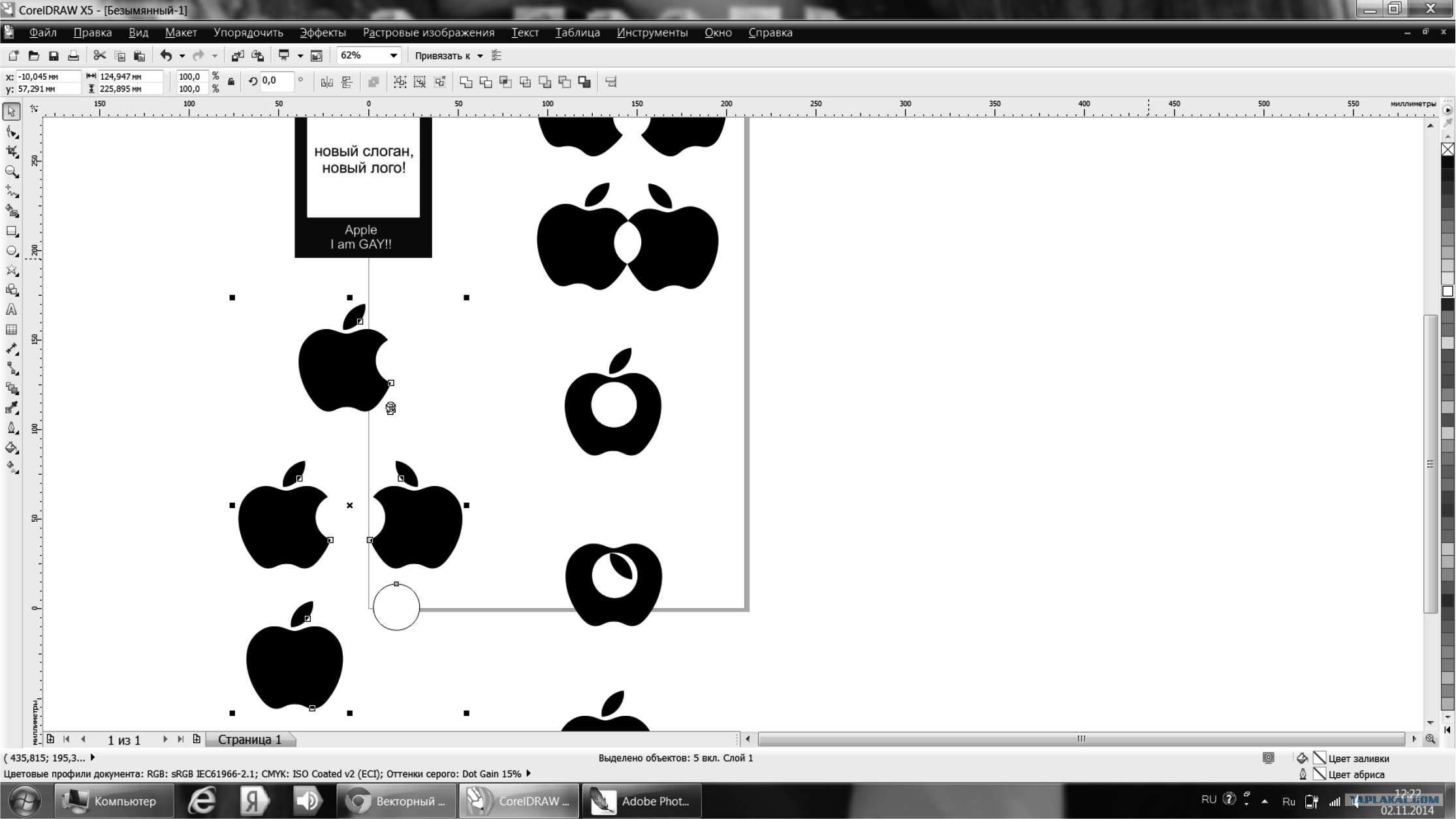Click the Print icon

tap(74, 56)
